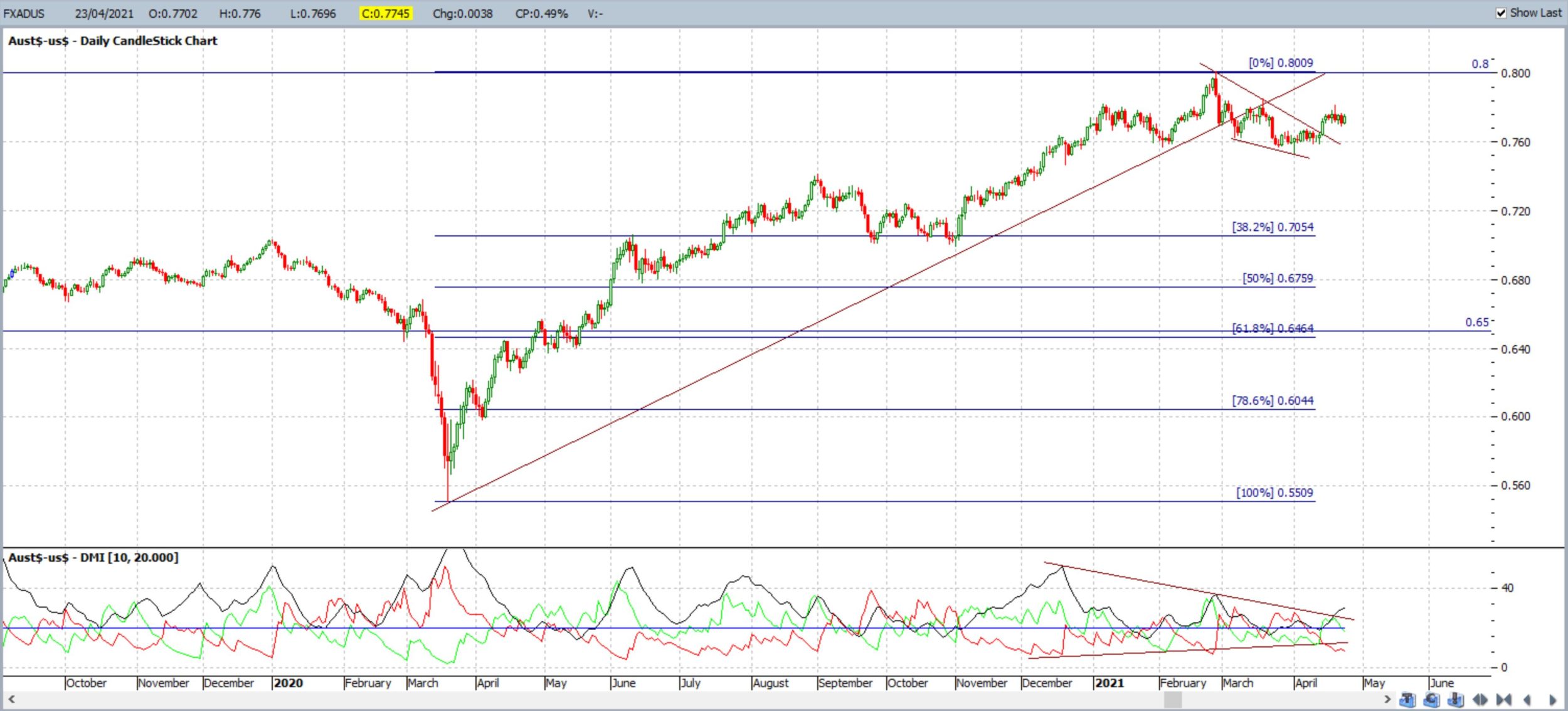Click the 40 level label on DMI axis
Viewport: 1568px width, 711px height.
point(1508,588)
